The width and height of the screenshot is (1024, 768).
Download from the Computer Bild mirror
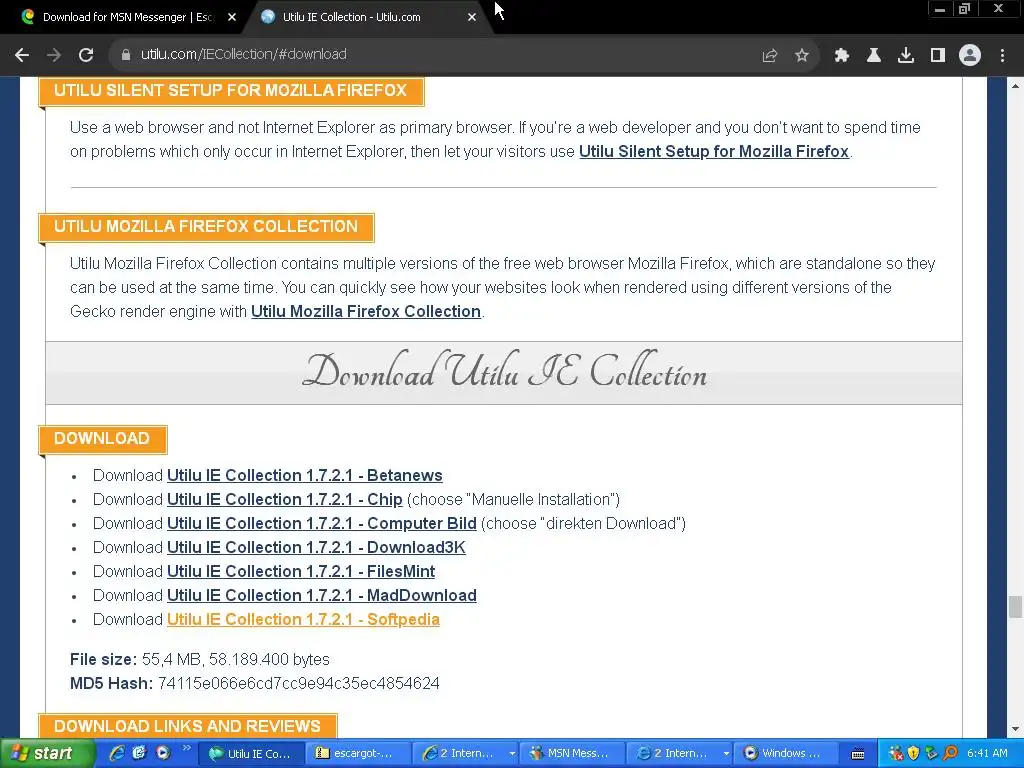[x=321, y=524]
